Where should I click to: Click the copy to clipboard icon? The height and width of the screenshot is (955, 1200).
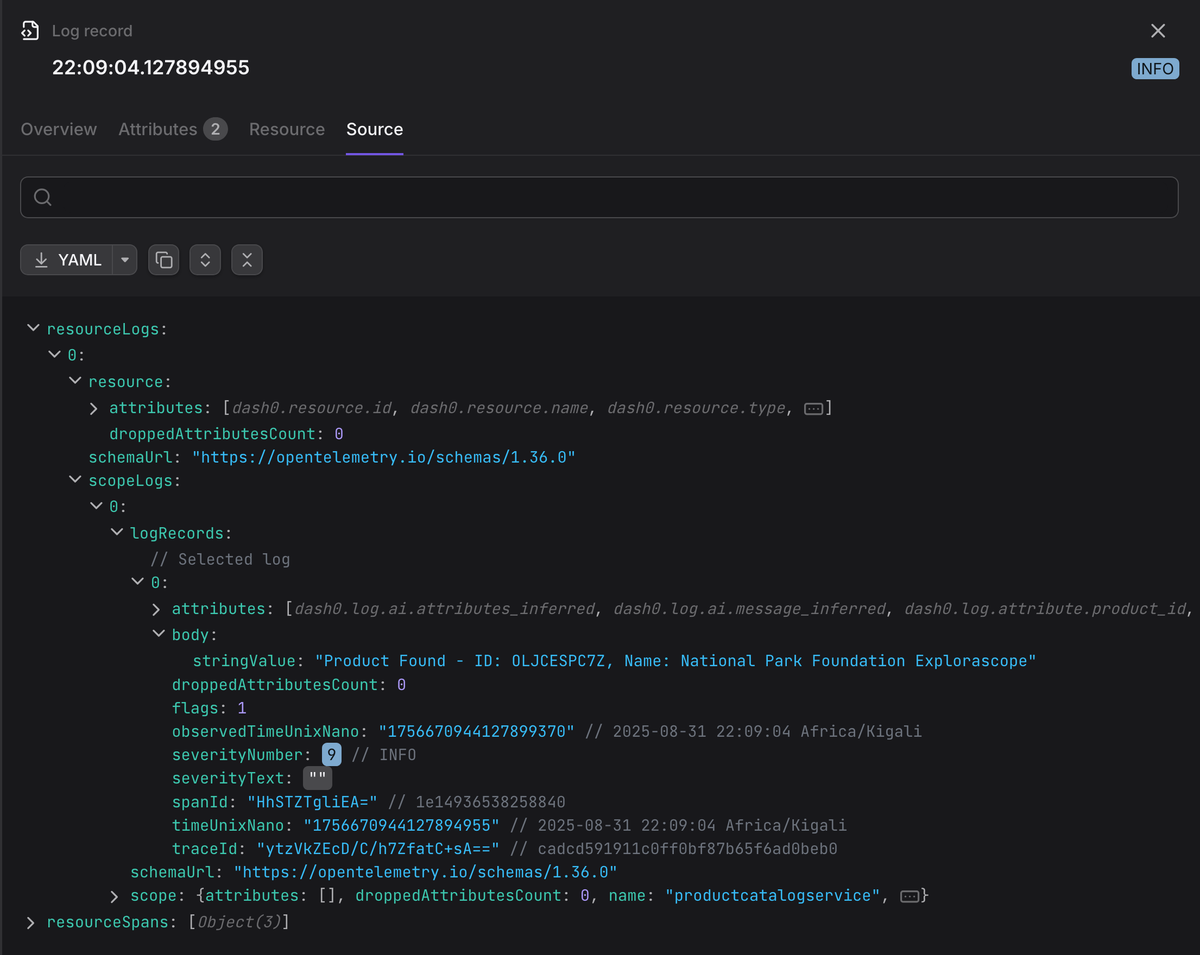163,260
